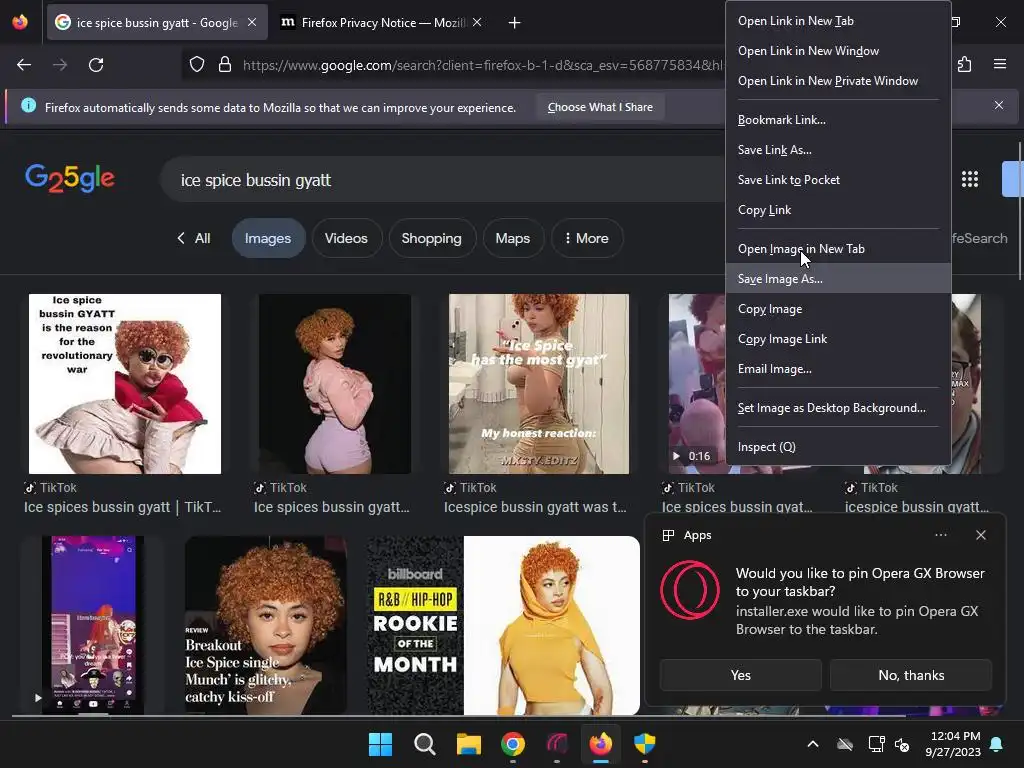Select the Images tab

[268, 238]
